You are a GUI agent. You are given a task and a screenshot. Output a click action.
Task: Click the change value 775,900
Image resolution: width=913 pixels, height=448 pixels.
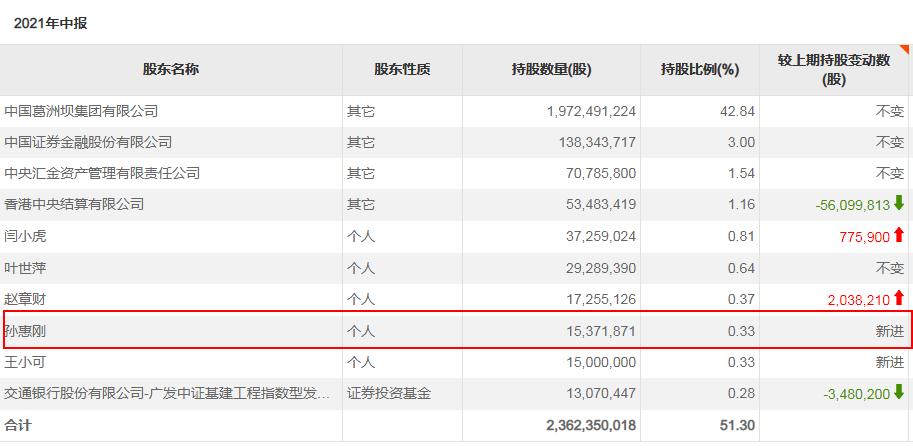coord(865,237)
